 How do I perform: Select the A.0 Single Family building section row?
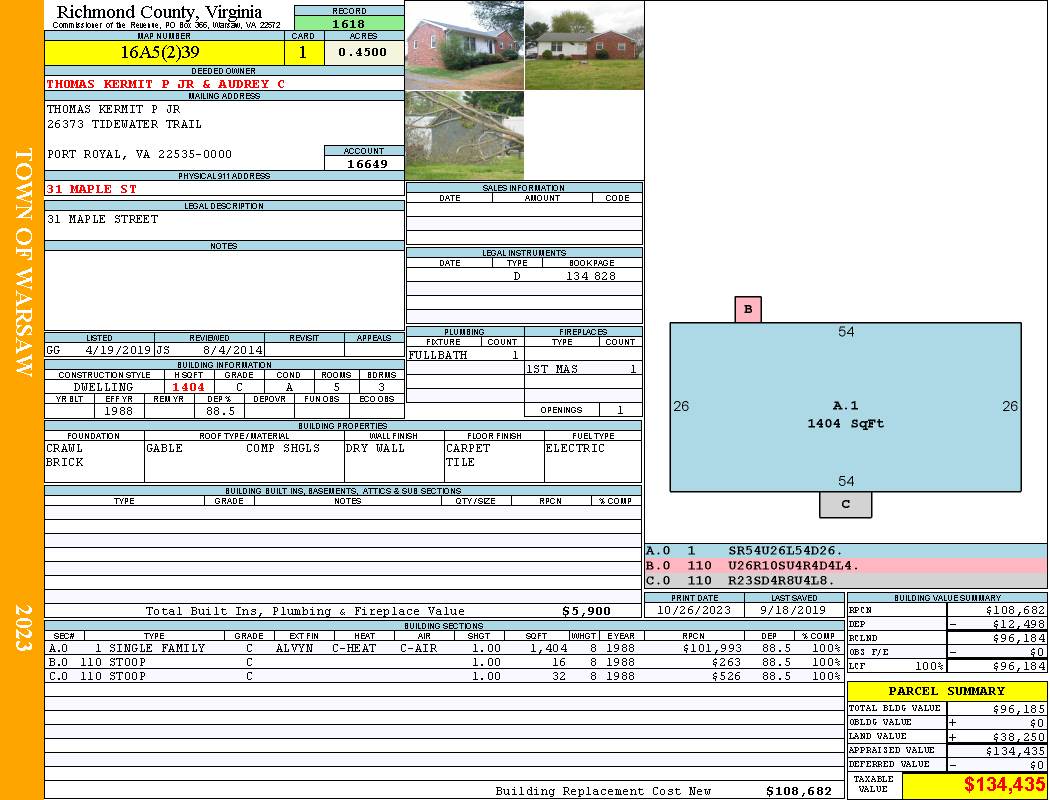(440, 648)
